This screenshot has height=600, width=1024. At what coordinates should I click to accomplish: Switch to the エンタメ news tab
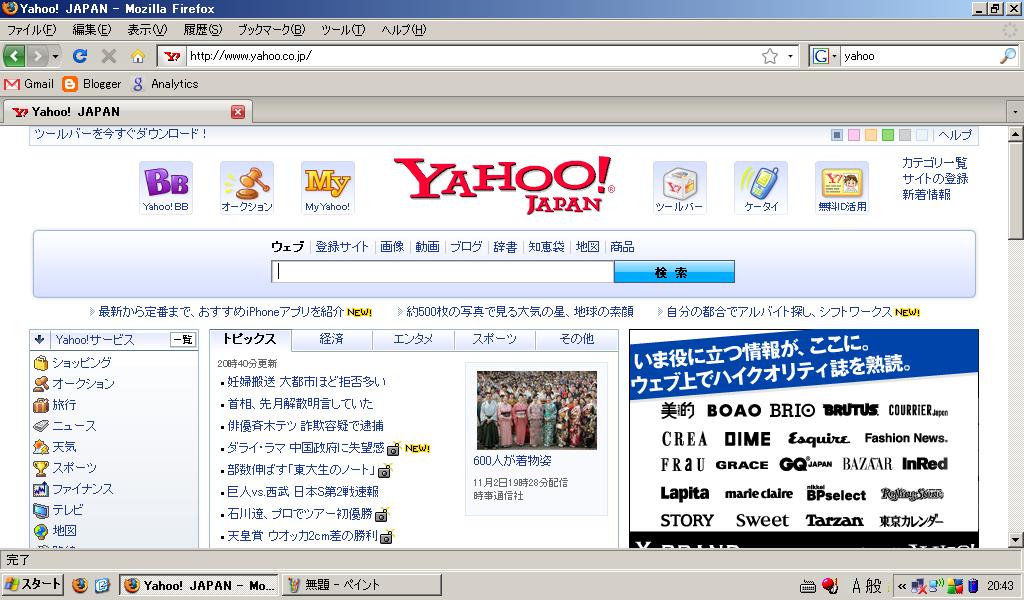(x=413, y=339)
